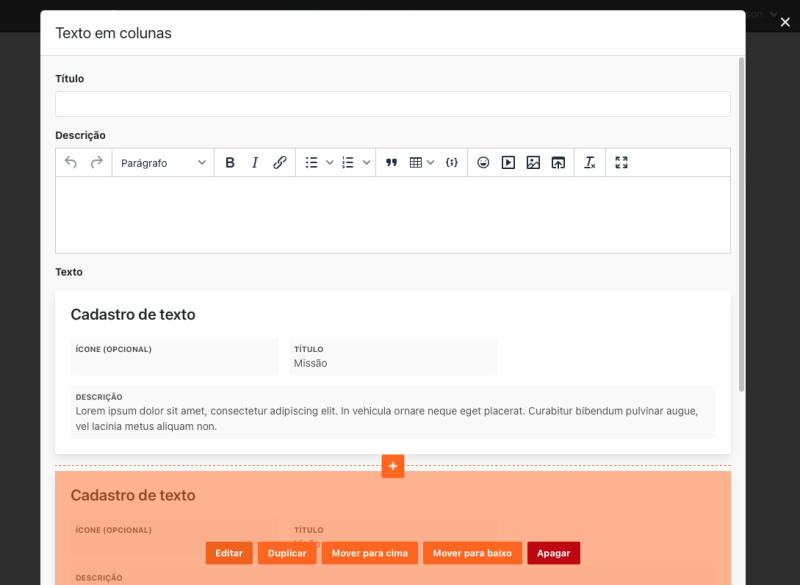This screenshot has height=585, width=800.
Task: Insert a code snippet with the braces icon
Action: (x=452, y=162)
